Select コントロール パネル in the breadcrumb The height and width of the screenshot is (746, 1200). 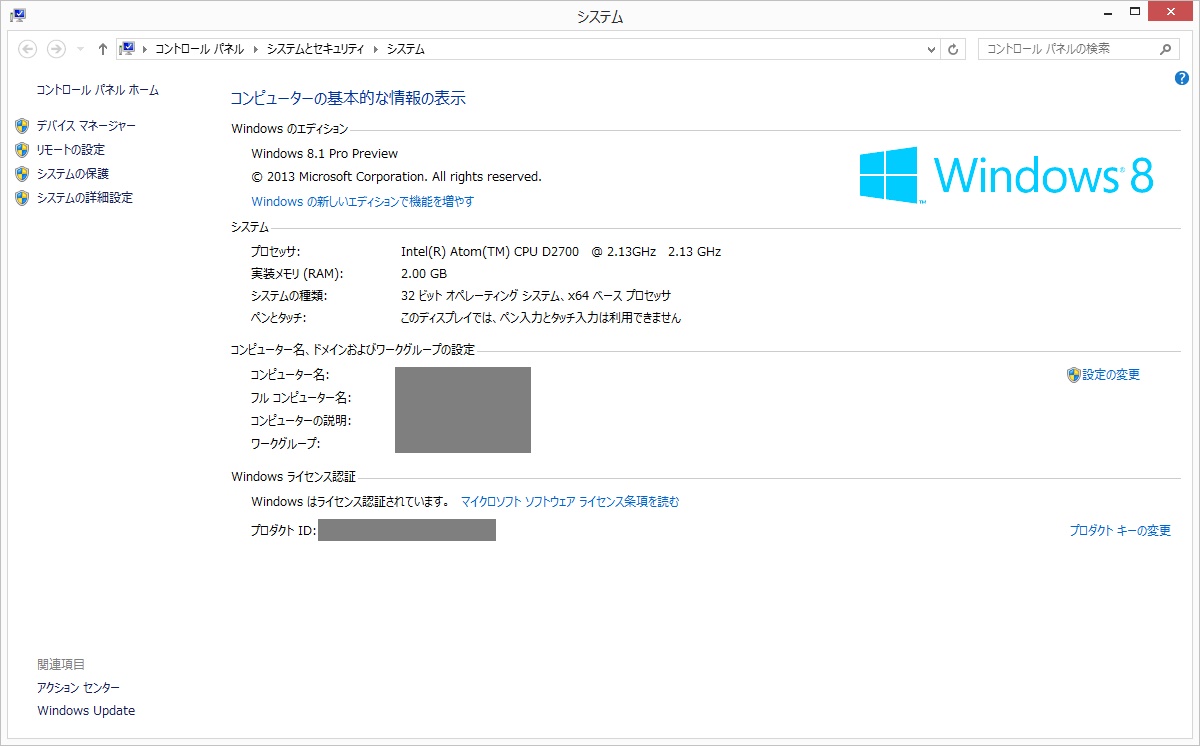pos(200,49)
